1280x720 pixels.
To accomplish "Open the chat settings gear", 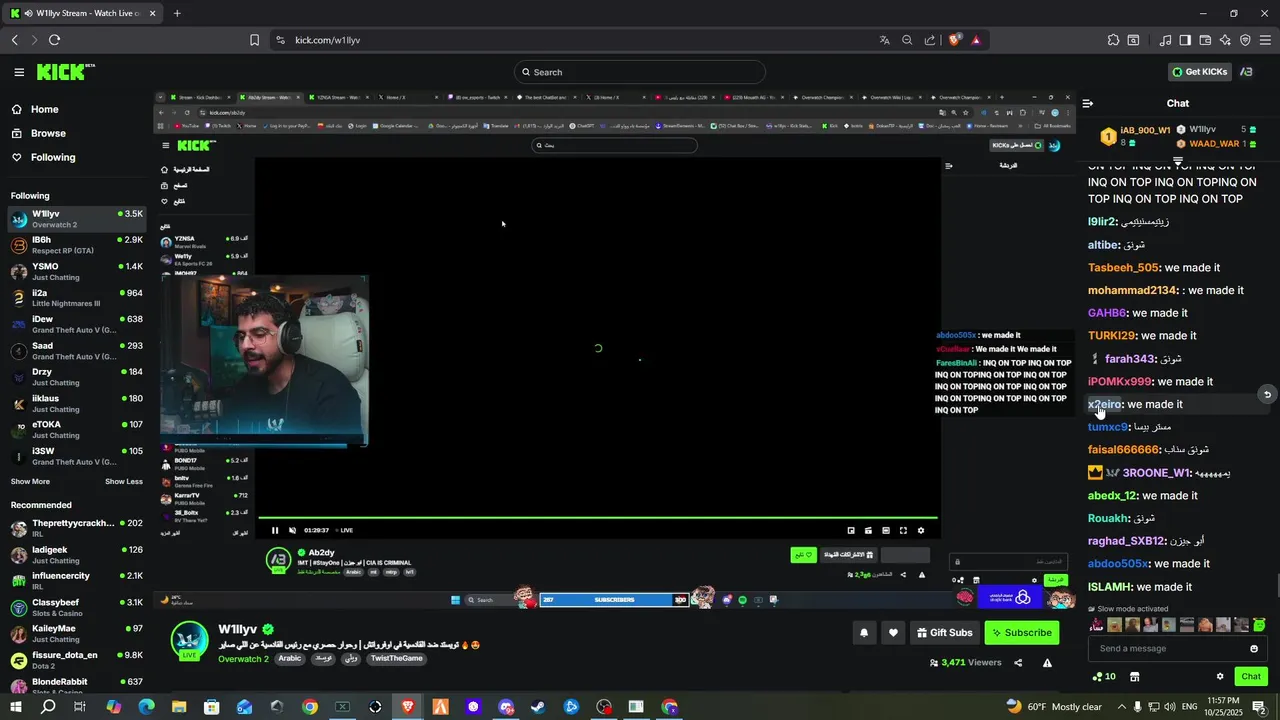I will pos(1219,677).
